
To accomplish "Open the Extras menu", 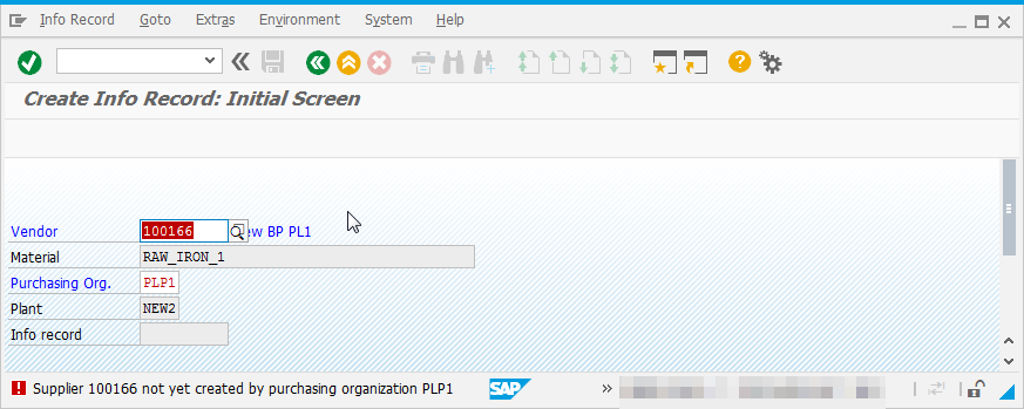I will point(215,20).
